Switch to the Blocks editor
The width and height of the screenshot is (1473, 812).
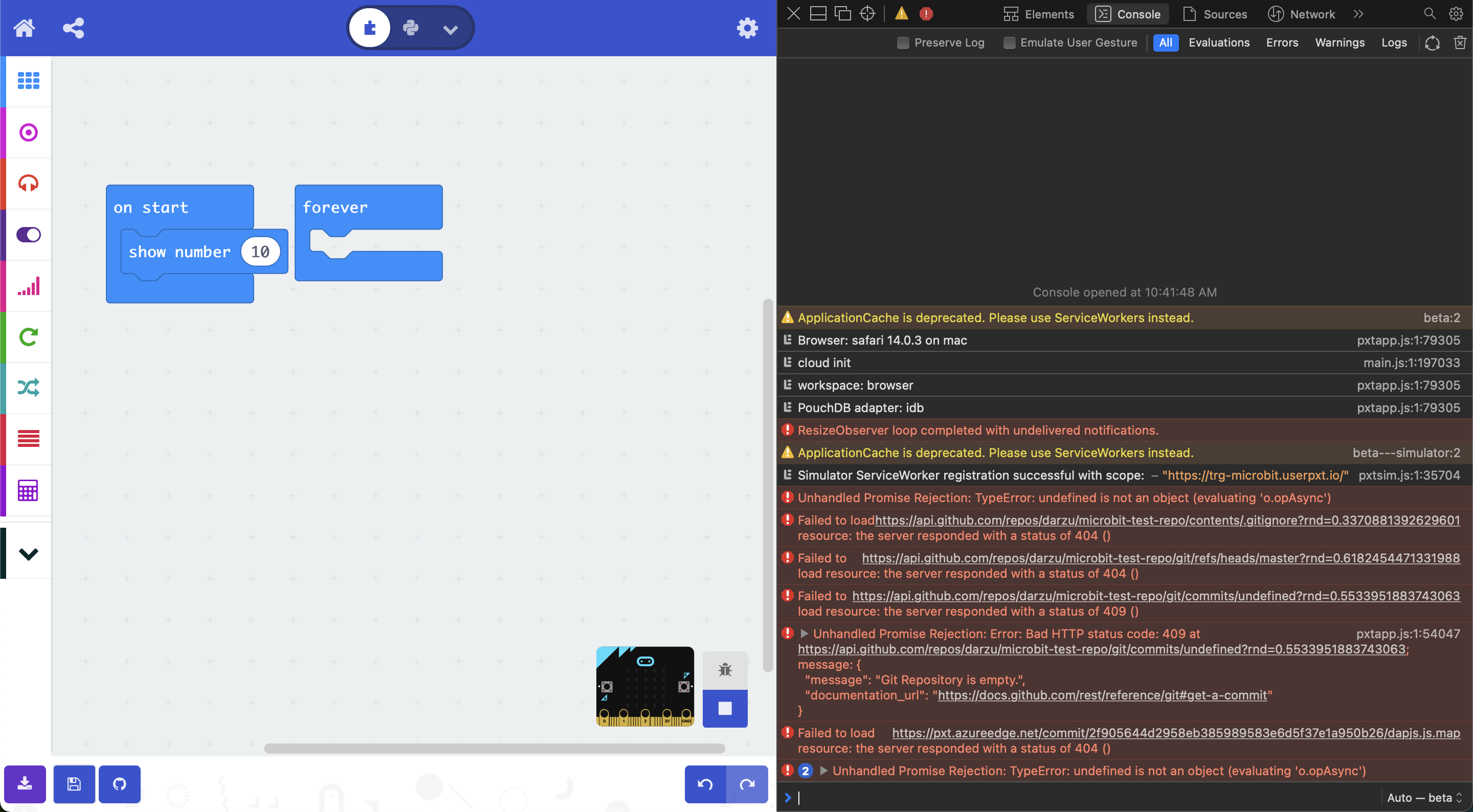tap(370, 28)
